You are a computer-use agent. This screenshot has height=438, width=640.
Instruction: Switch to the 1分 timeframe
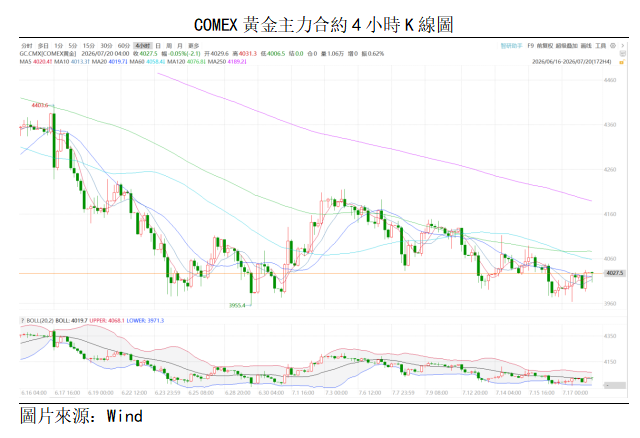(59, 46)
